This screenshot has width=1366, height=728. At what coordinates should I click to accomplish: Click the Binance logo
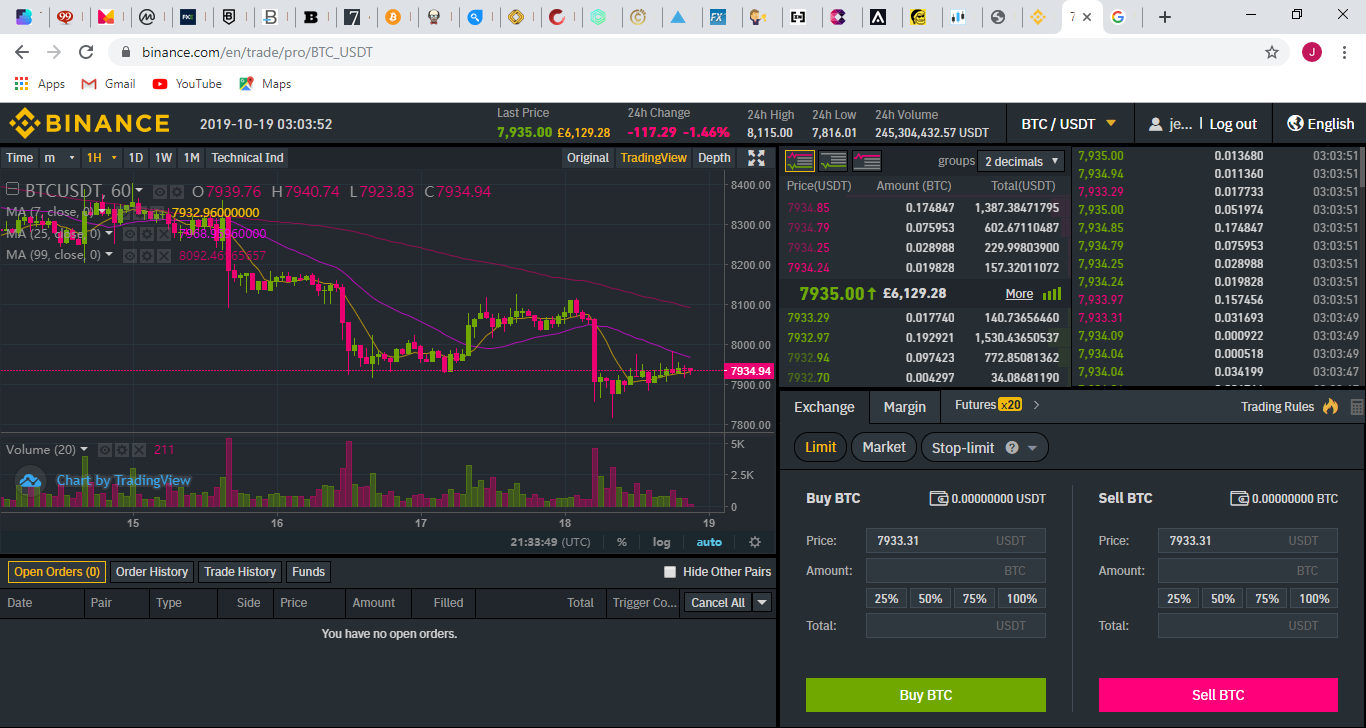(x=90, y=124)
